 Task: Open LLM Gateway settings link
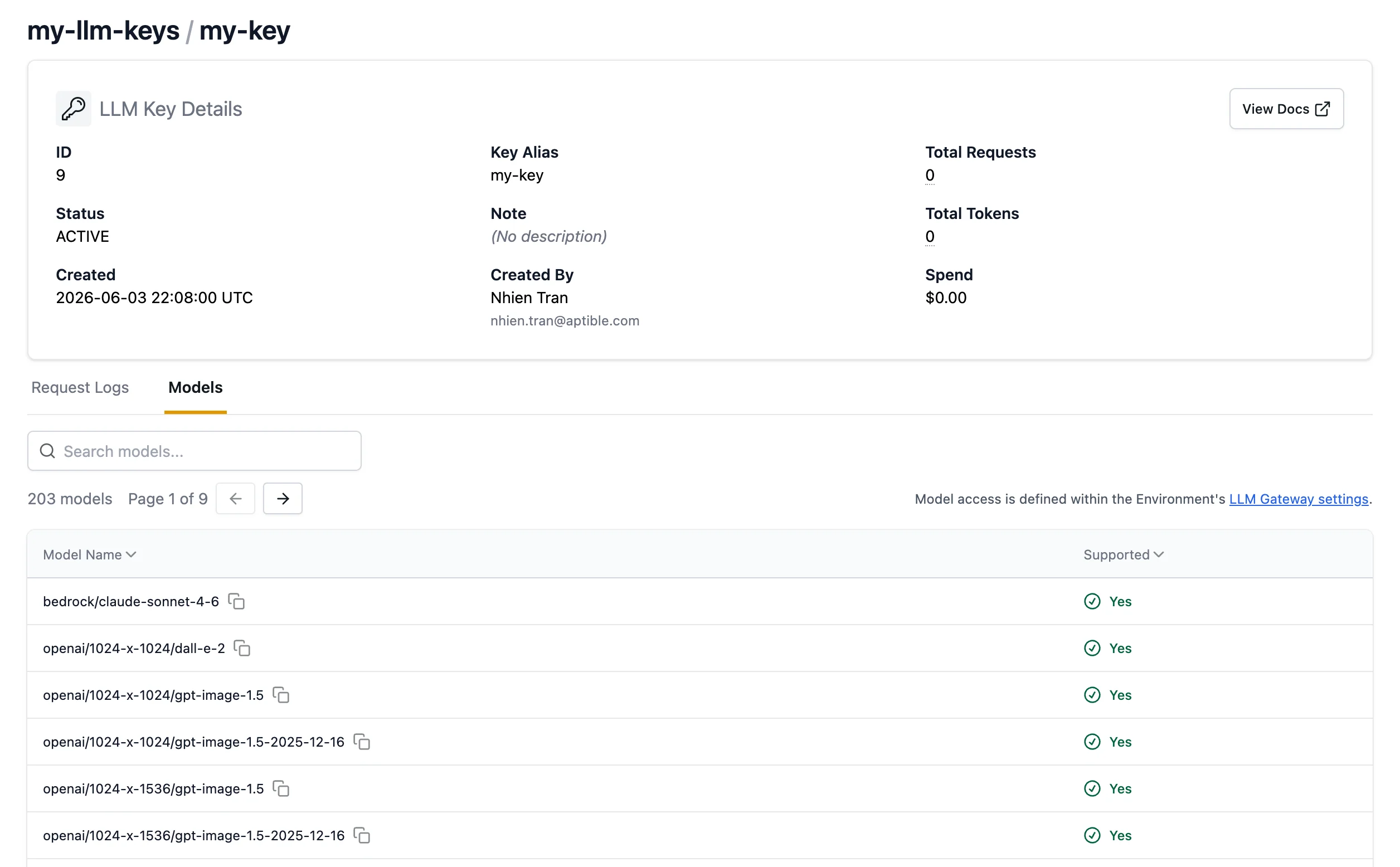pyautogui.click(x=1299, y=499)
